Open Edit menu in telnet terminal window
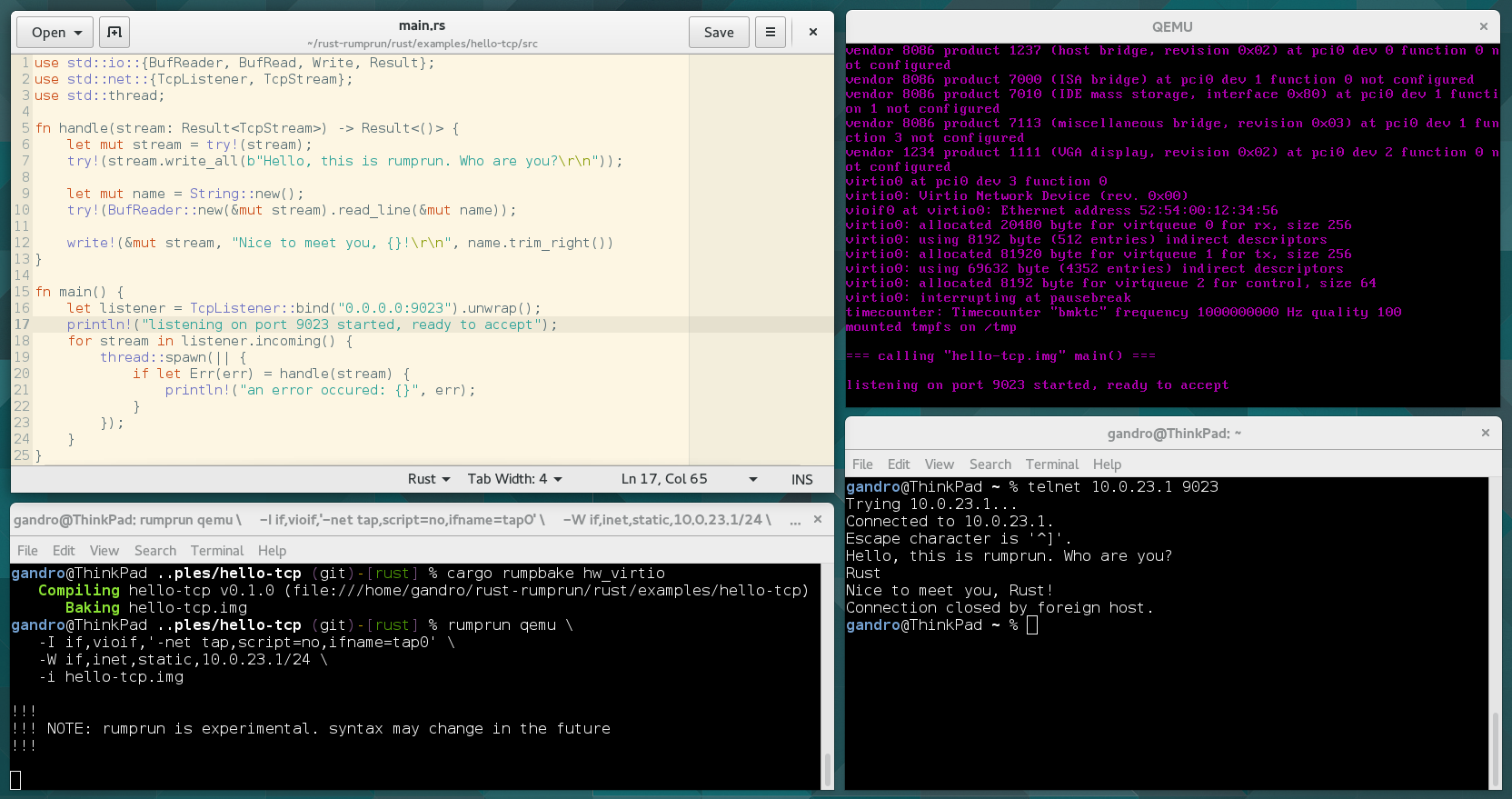This screenshot has height=799, width=1512. [x=899, y=464]
